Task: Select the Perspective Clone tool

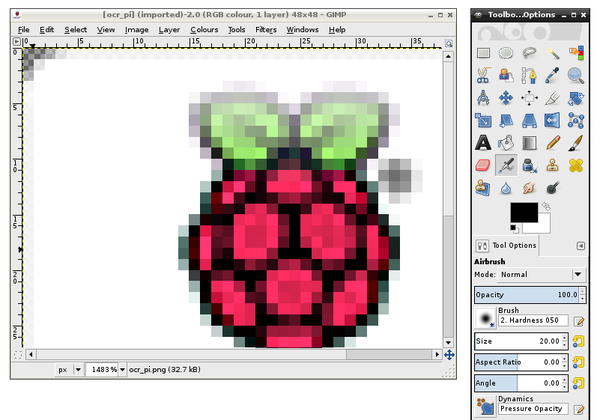Action: pyautogui.click(x=483, y=188)
